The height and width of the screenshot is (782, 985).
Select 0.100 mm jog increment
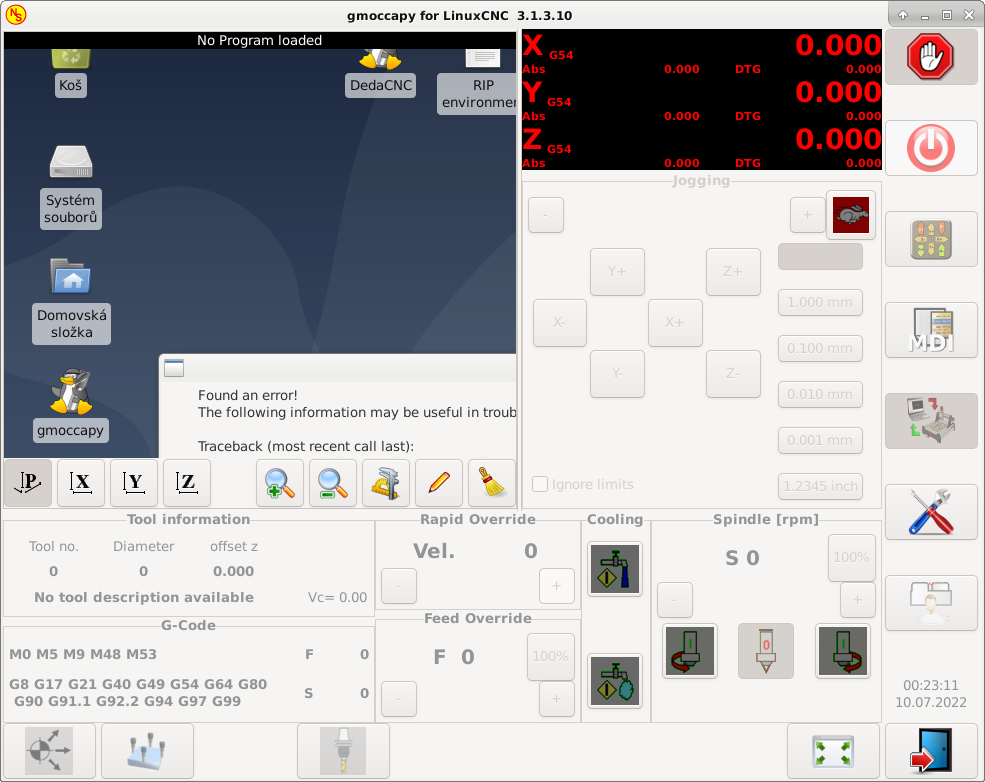pos(820,349)
